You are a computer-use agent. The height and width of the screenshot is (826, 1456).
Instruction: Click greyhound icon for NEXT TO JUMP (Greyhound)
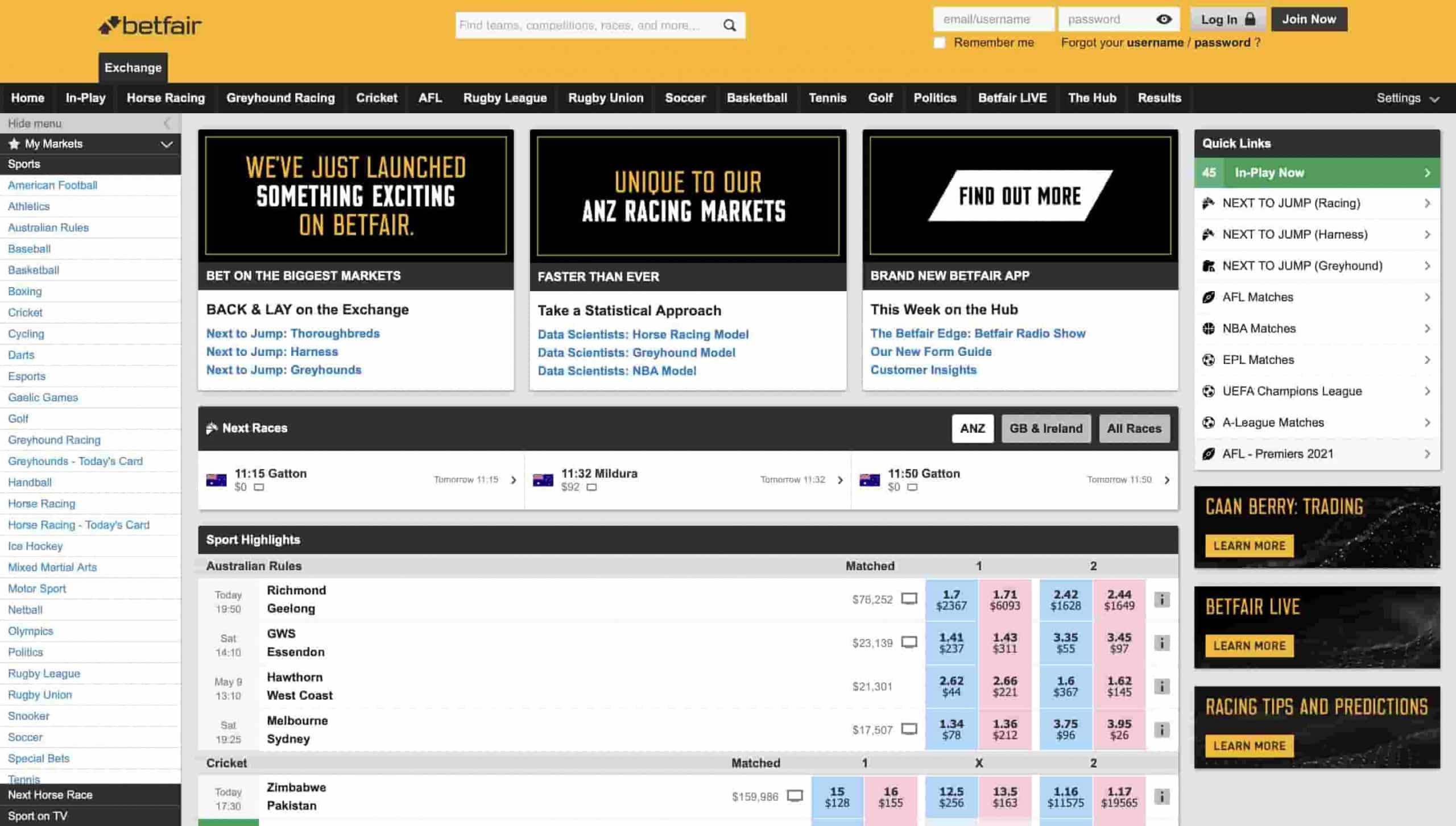[1208, 265]
